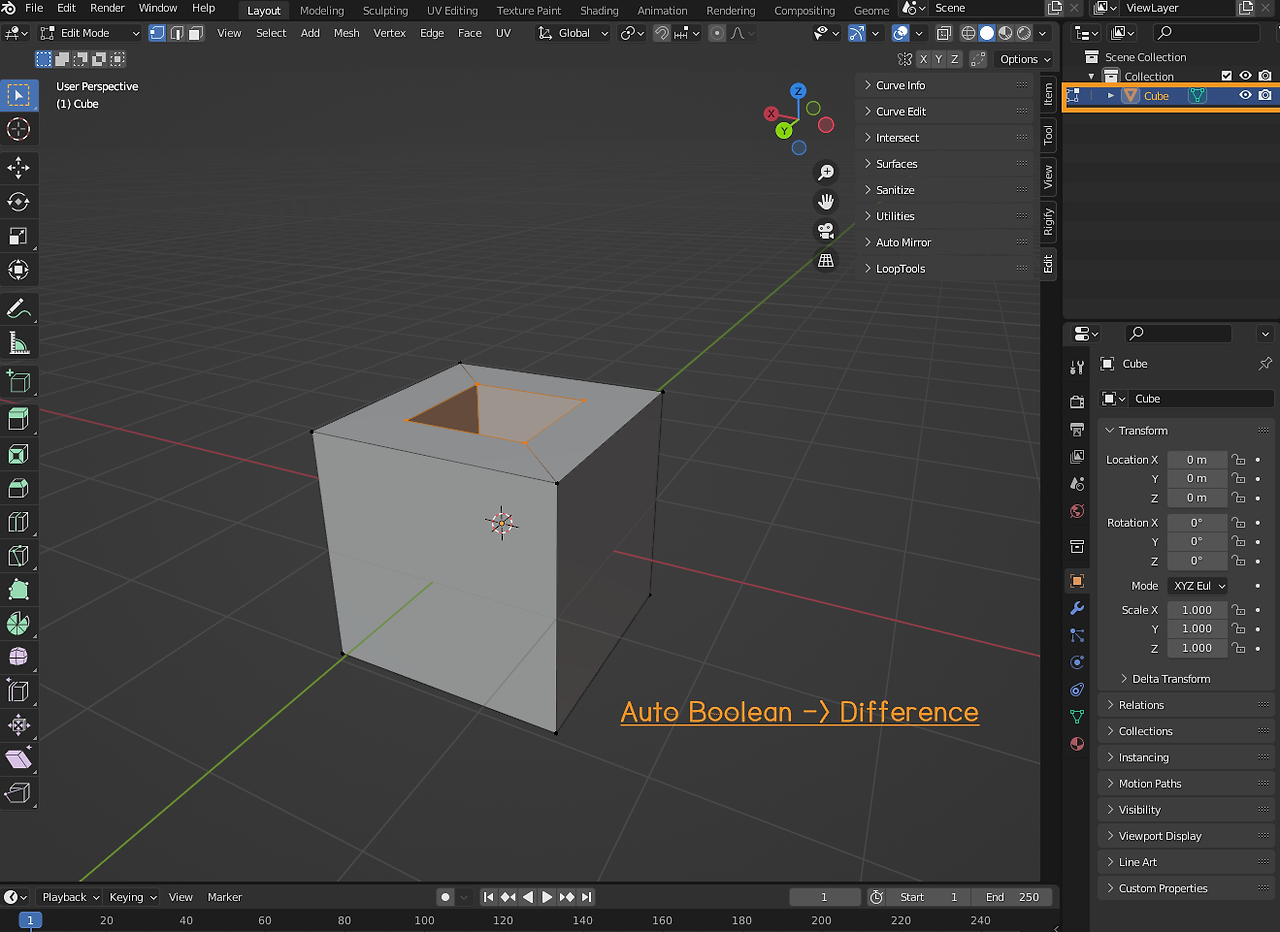
Task: Hide the Cube object in the outliner
Action: pyautogui.click(x=1243, y=95)
